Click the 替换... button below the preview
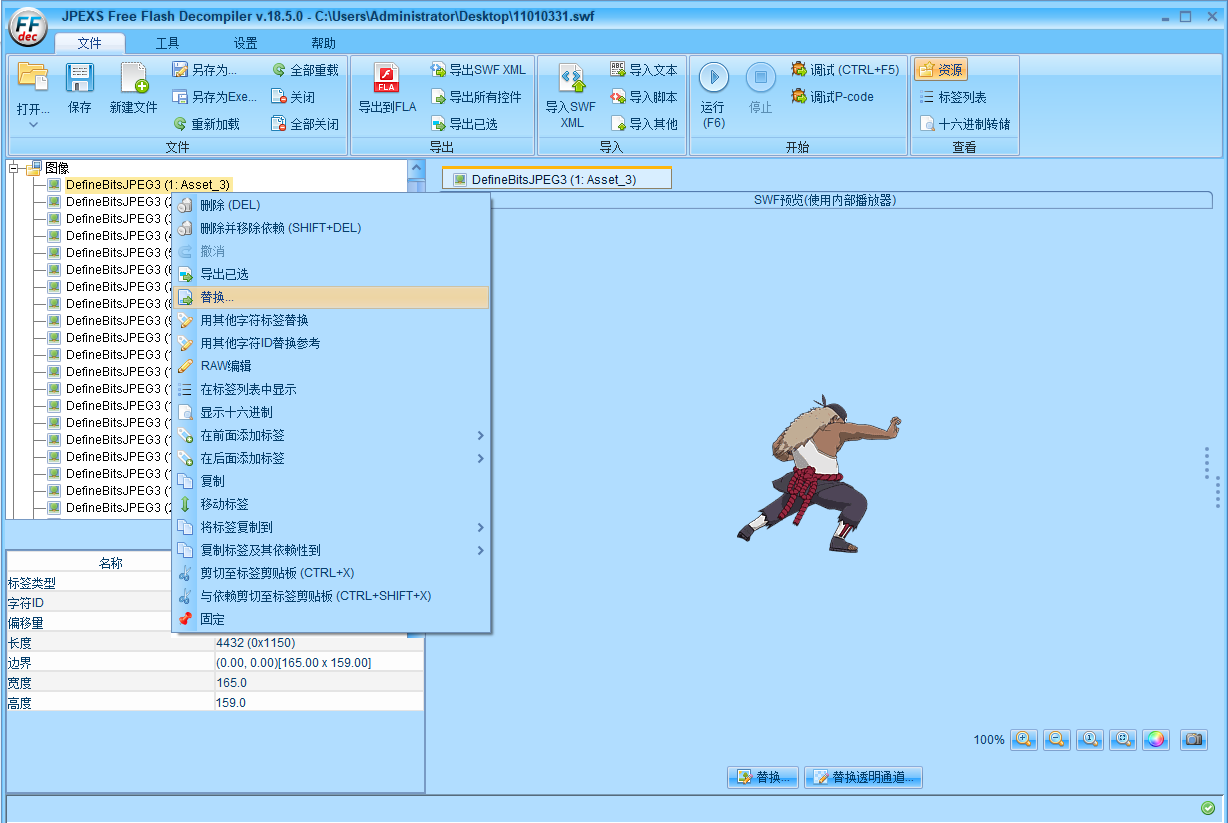This screenshot has height=823, width=1228. [x=763, y=777]
